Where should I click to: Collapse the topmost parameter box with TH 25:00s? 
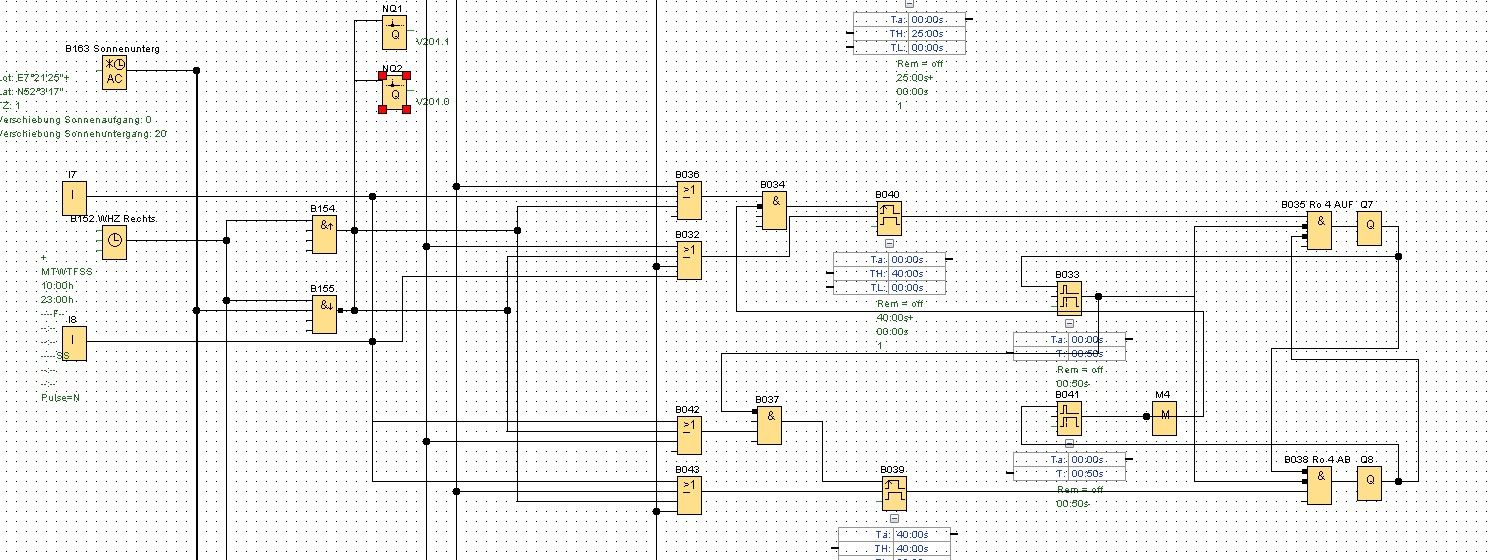[909, 4]
